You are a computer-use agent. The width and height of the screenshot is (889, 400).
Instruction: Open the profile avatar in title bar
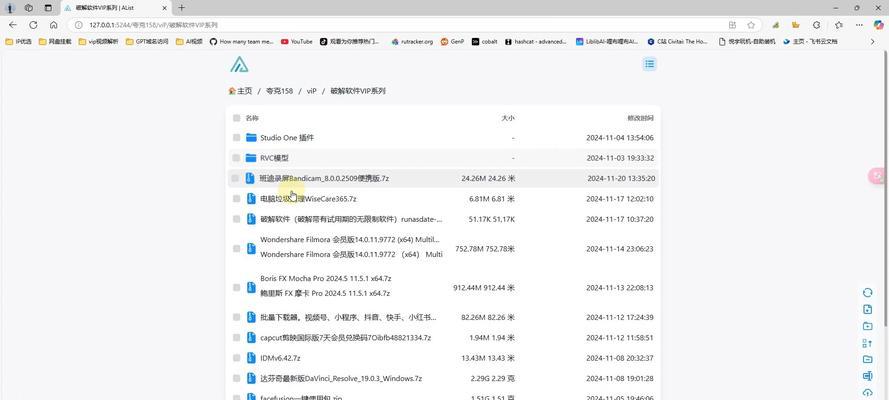(x=10, y=8)
